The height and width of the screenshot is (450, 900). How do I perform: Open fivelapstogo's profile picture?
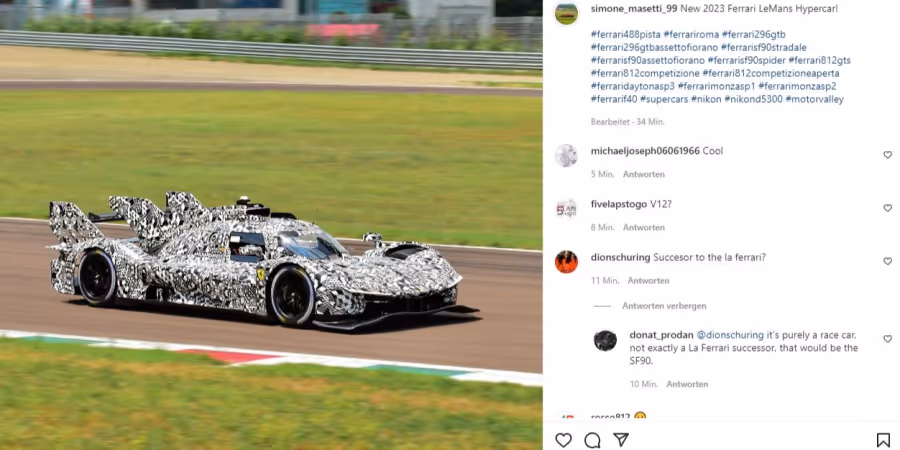coord(566,209)
